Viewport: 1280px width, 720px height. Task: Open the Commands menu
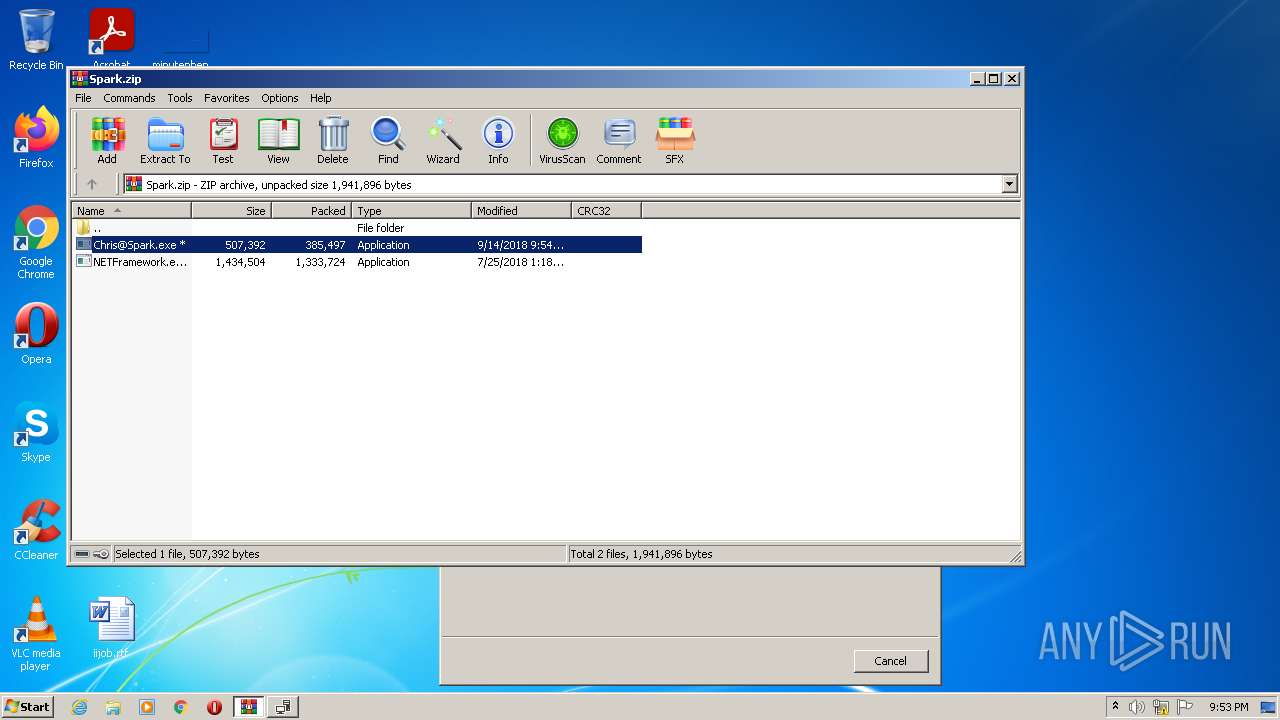[129, 98]
